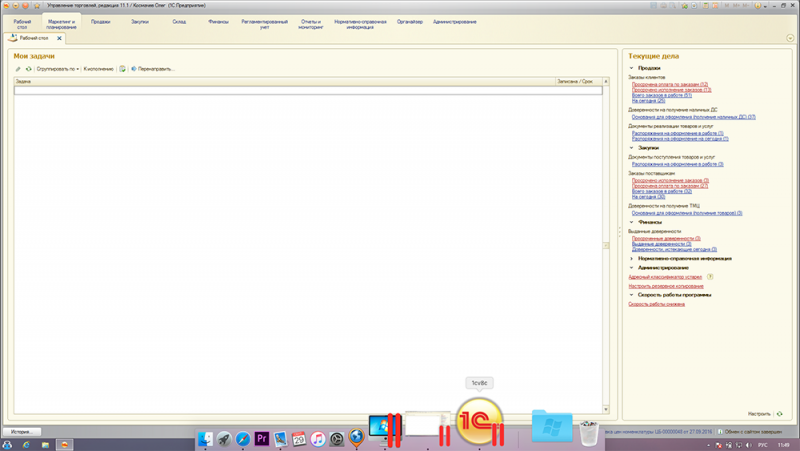Open the Маркетинг и планирование section
This screenshot has height=451, width=800.
click(x=61, y=24)
